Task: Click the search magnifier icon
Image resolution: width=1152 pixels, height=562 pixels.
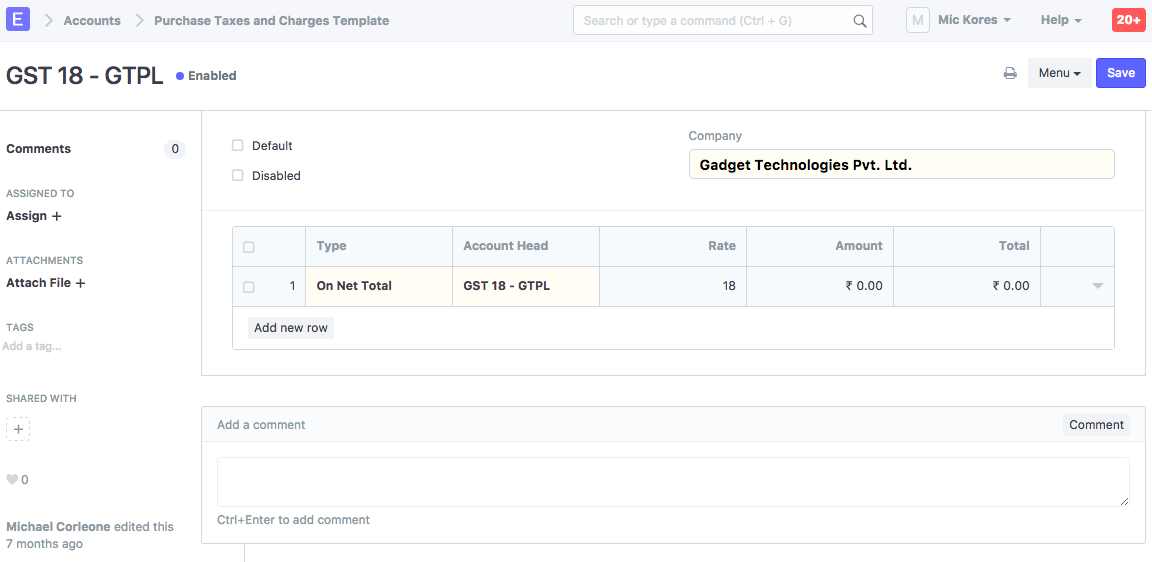Action: 859,21
